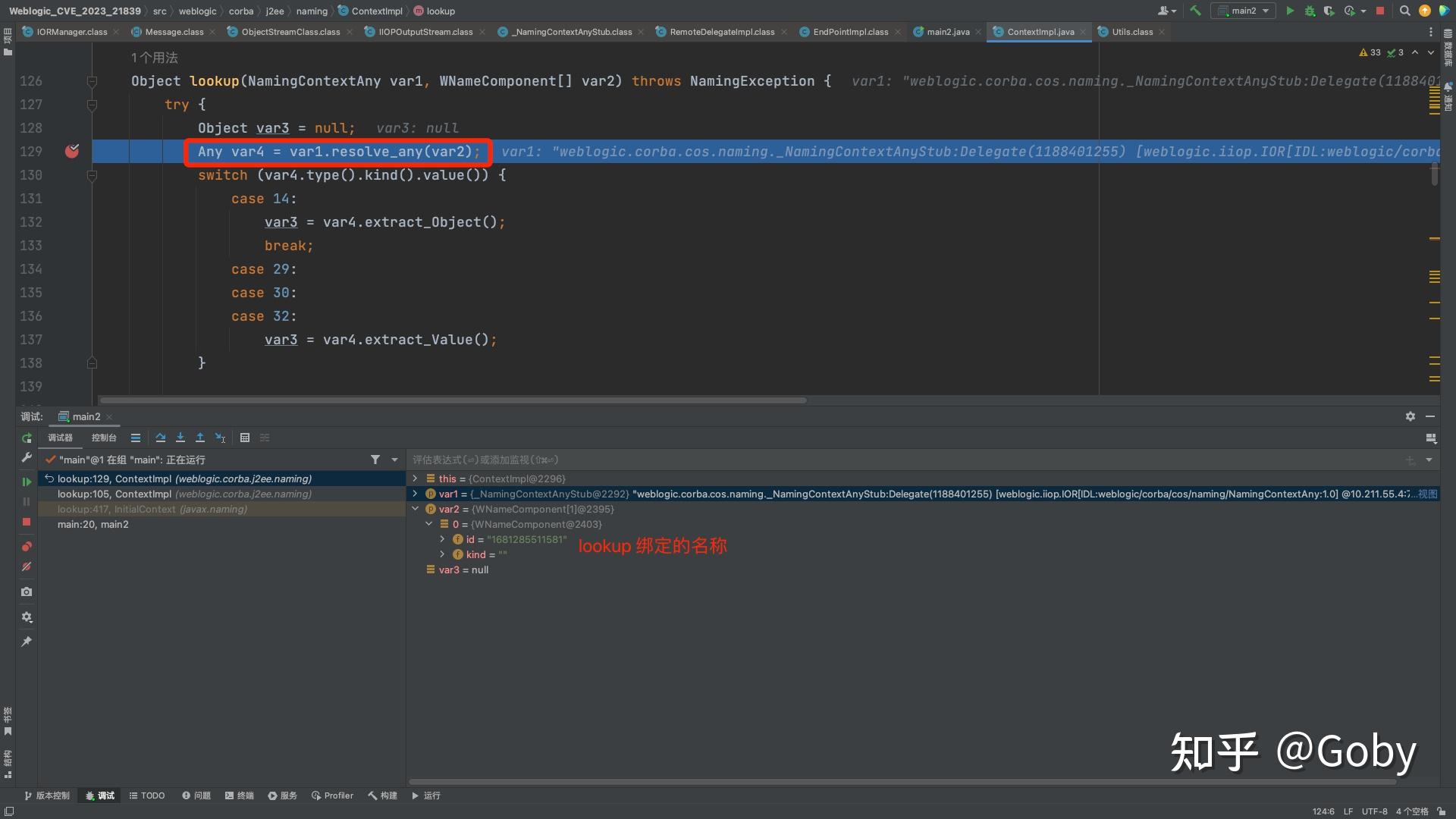The width and height of the screenshot is (1456, 819).
Task: Collapse the var2 WNameComponent node
Action: coord(415,509)
